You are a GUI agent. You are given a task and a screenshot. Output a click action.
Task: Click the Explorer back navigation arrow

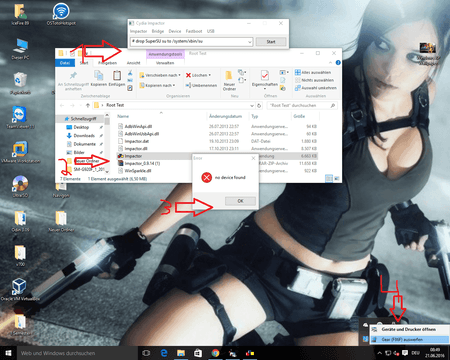pos(62,105)
